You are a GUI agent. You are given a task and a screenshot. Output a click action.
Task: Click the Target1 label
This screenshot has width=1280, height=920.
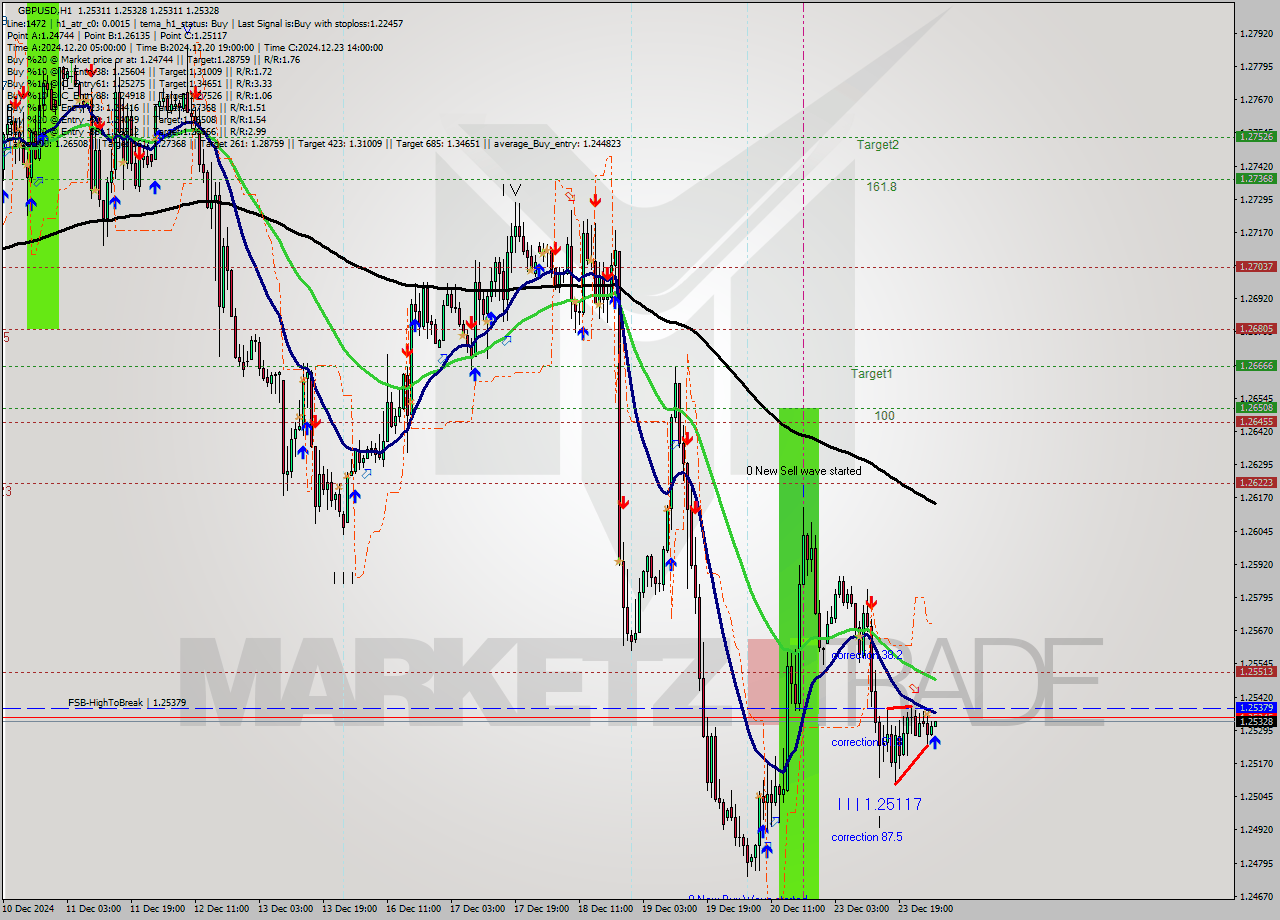[872, 373]
